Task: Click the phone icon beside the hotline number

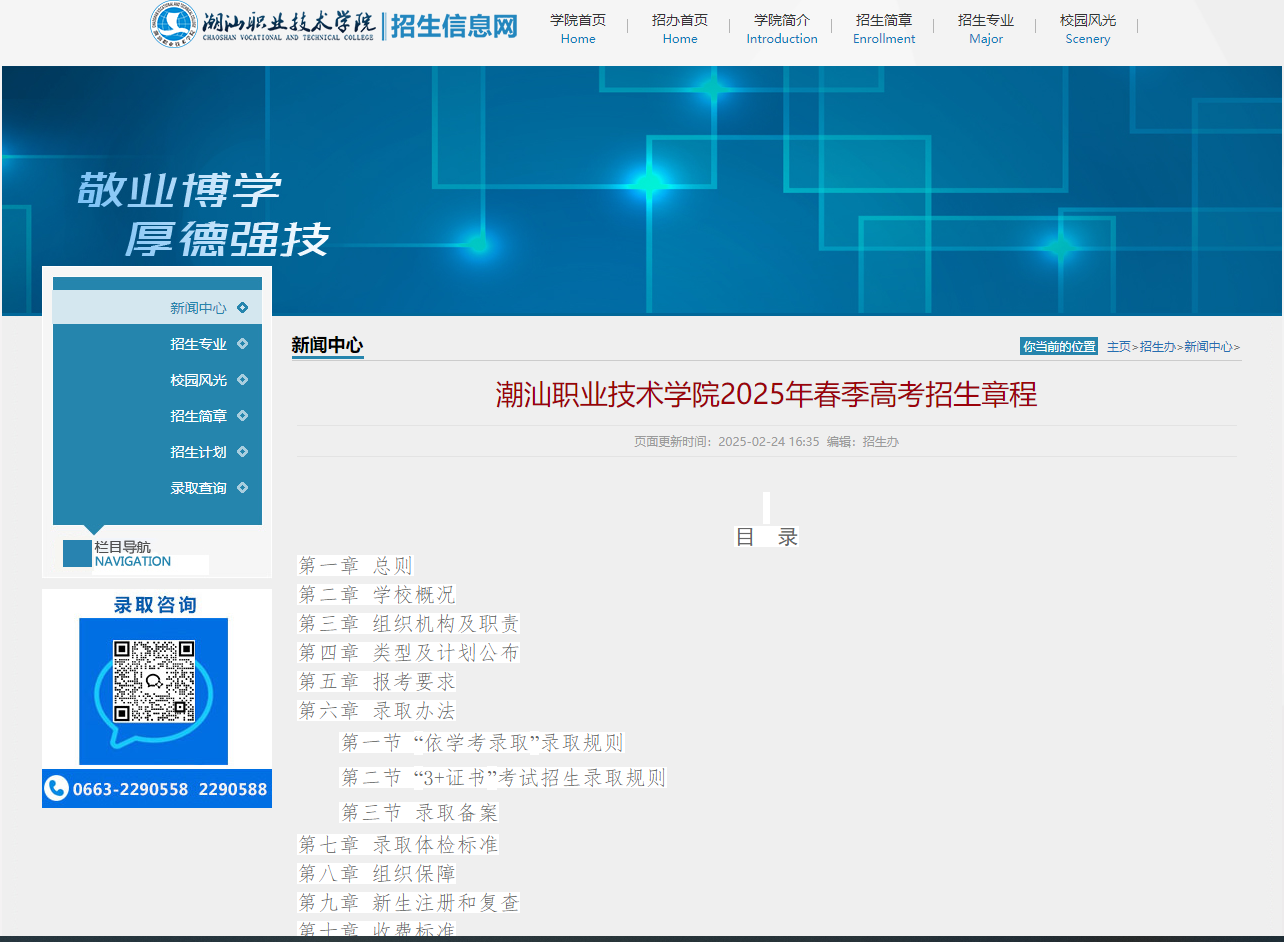Action: [55, 789]
